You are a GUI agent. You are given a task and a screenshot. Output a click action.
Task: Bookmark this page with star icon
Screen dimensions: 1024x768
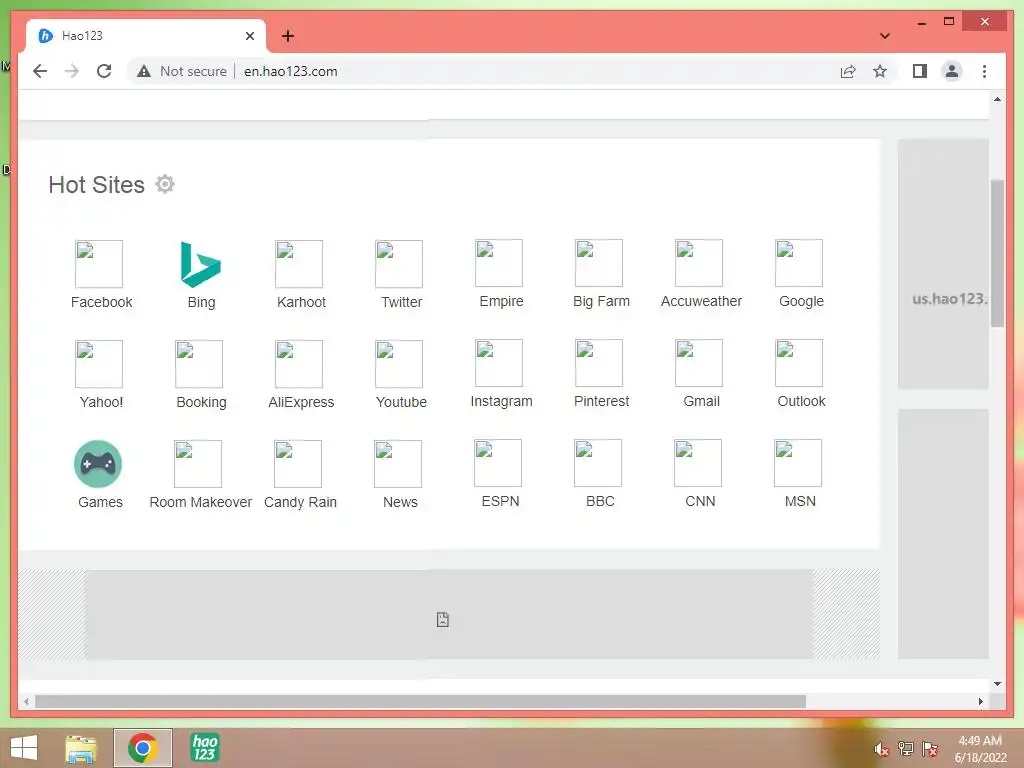click(880, 71)
